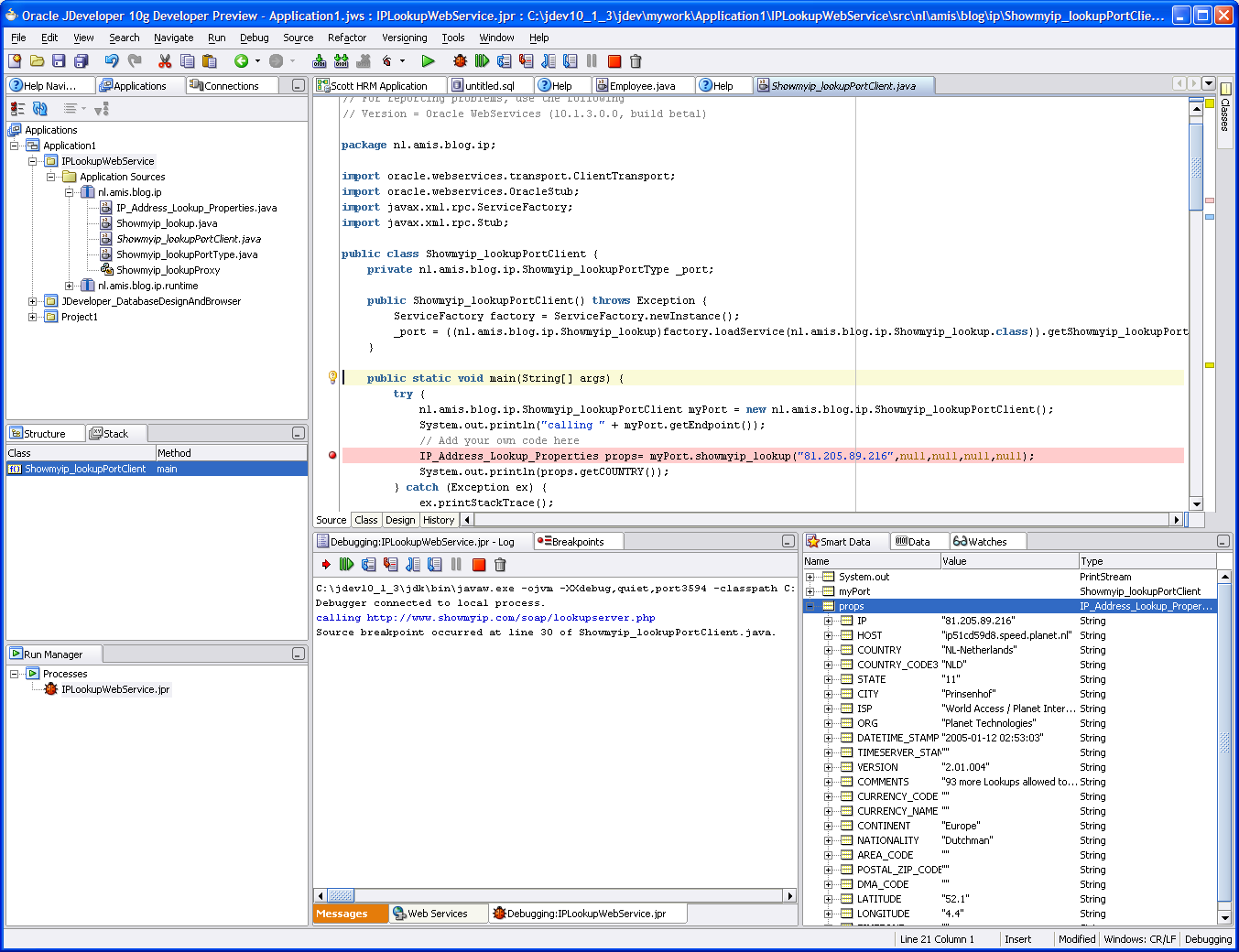Click the log panel horizontal scrollbar thumb
Image resolution: width=1239 pixels, height=952 pixels.
(342, 895)
